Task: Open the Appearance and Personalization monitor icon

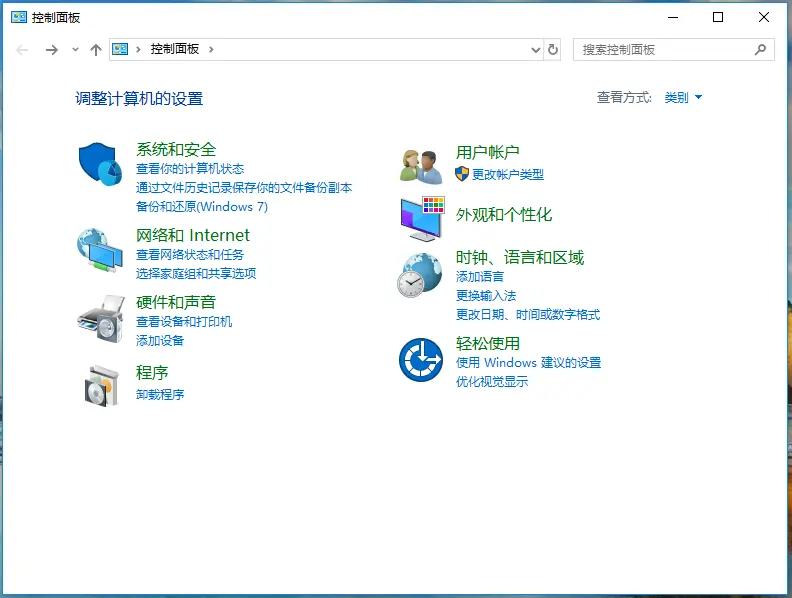Action: coord(422,219)
